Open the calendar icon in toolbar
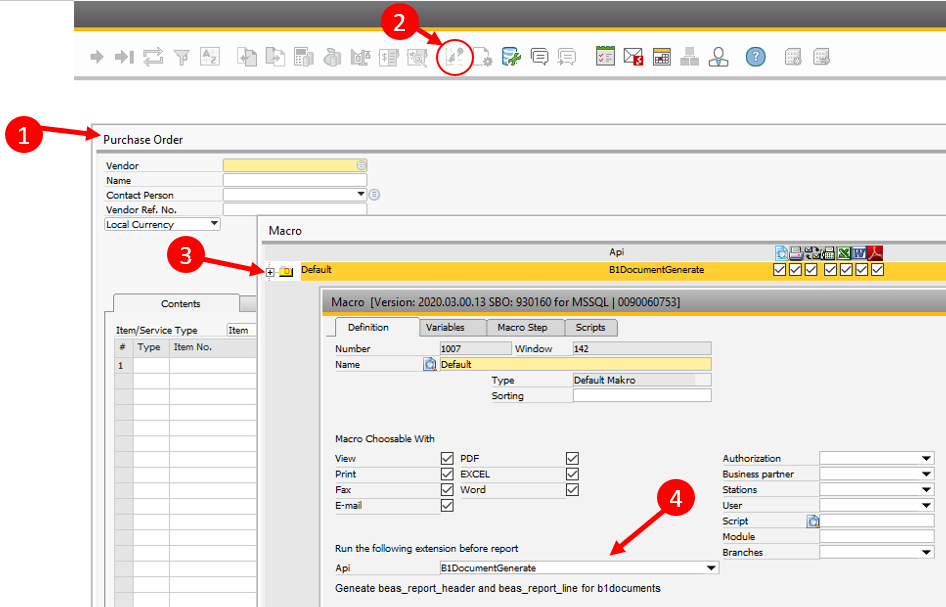 coord(661,57)
